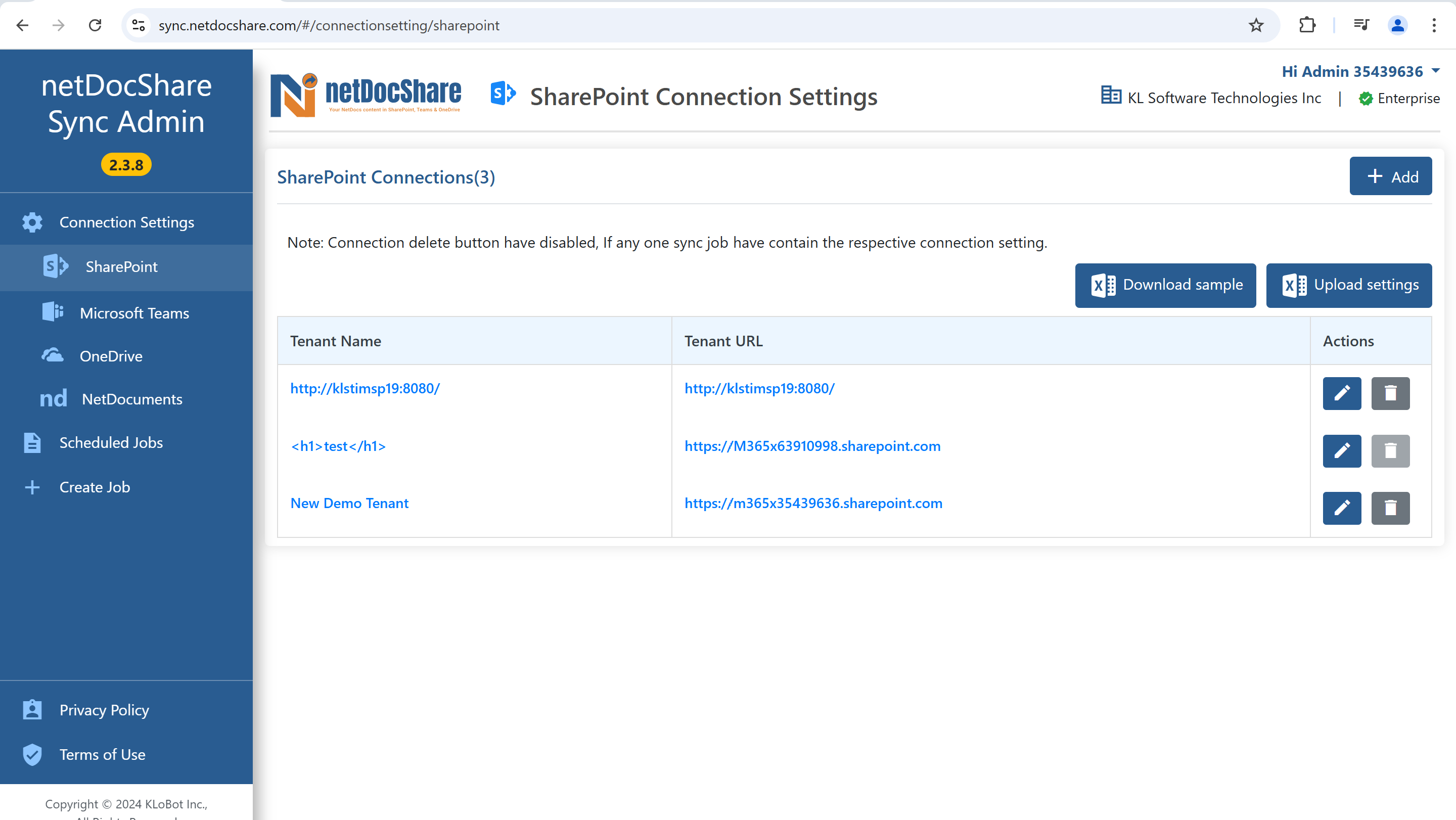Click the SharePoint Connections(3) heading

pyautogui.click(x=386, y=177)
